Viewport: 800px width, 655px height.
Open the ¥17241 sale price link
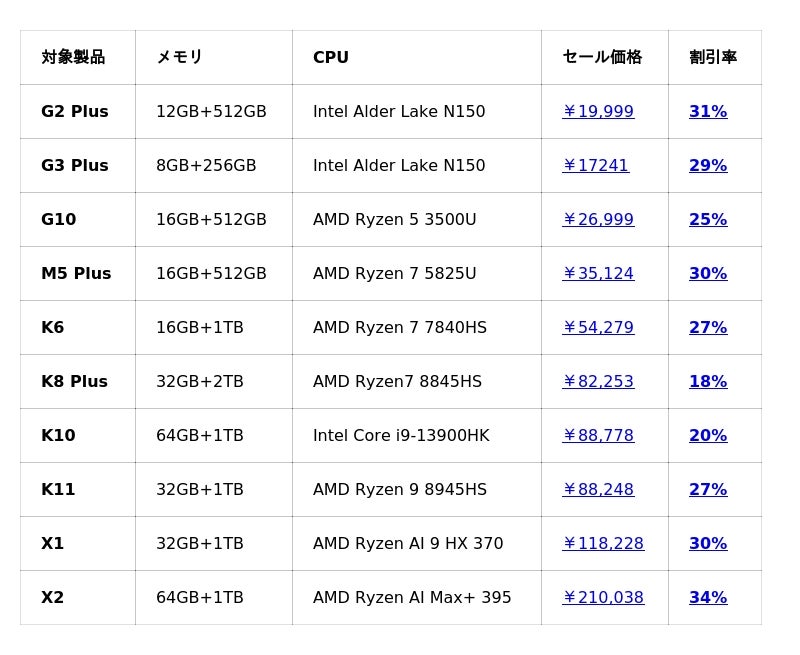(x=595, y=166)
